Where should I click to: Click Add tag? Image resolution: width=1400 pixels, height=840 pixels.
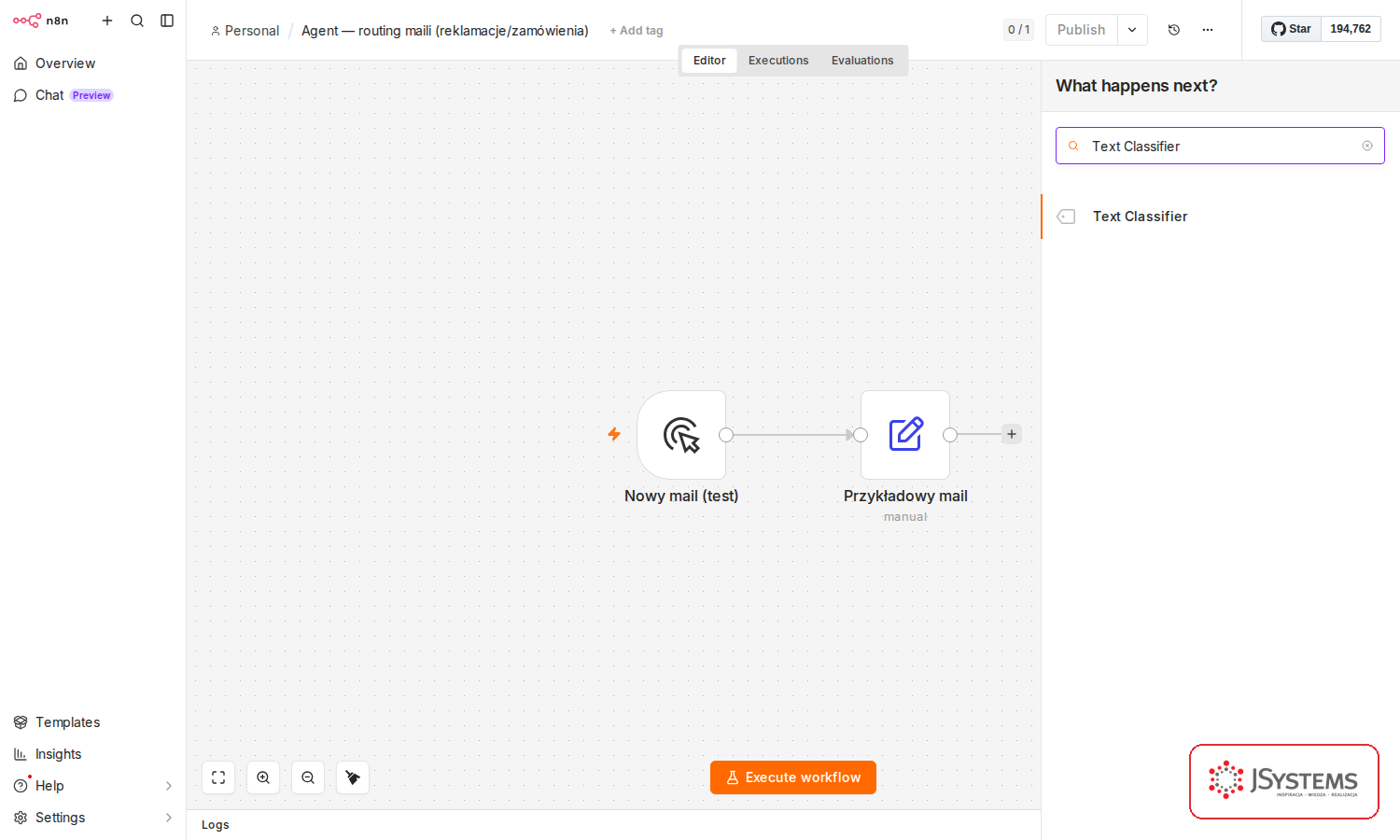(637, 31)
